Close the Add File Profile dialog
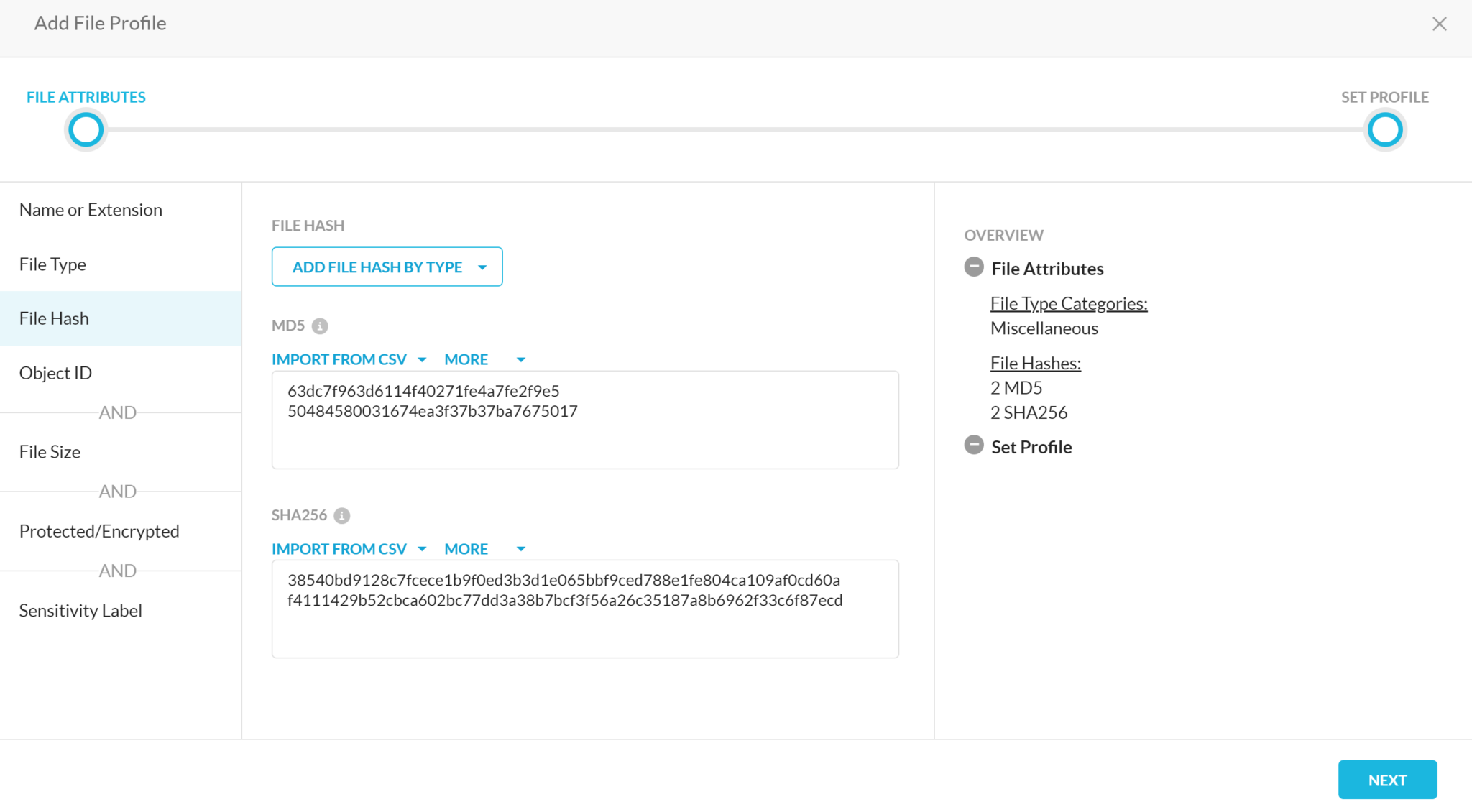Viewport: 1472px width, 812px height. click(x=1439, y=24)
